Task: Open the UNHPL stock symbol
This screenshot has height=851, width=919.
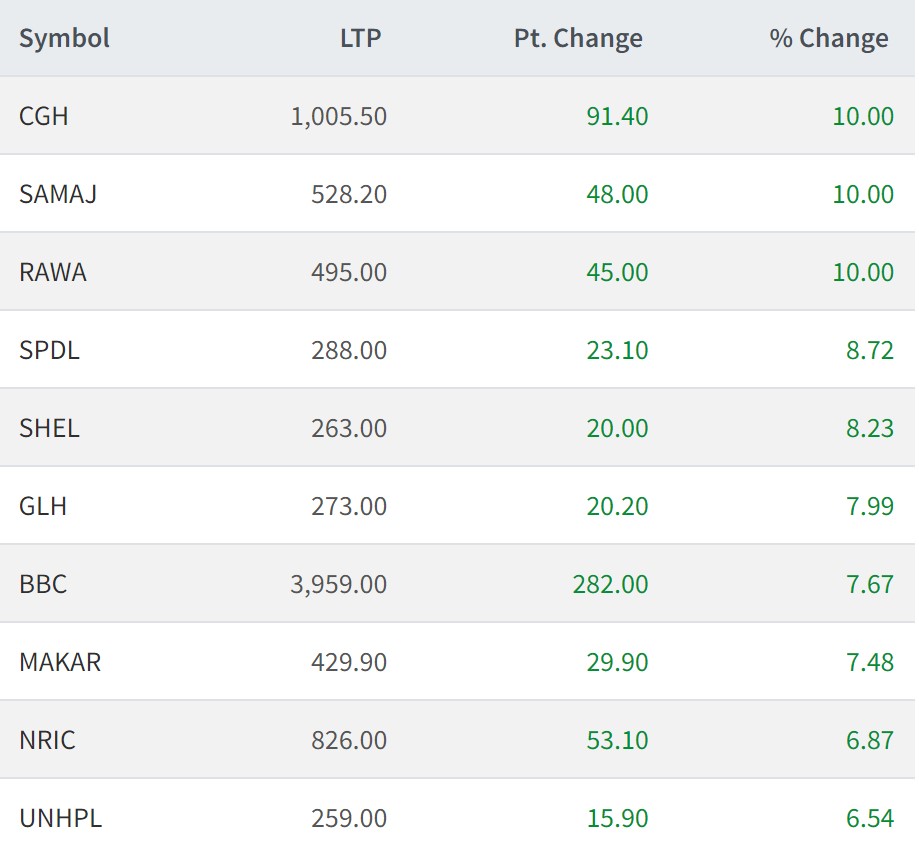Action: 60,818
